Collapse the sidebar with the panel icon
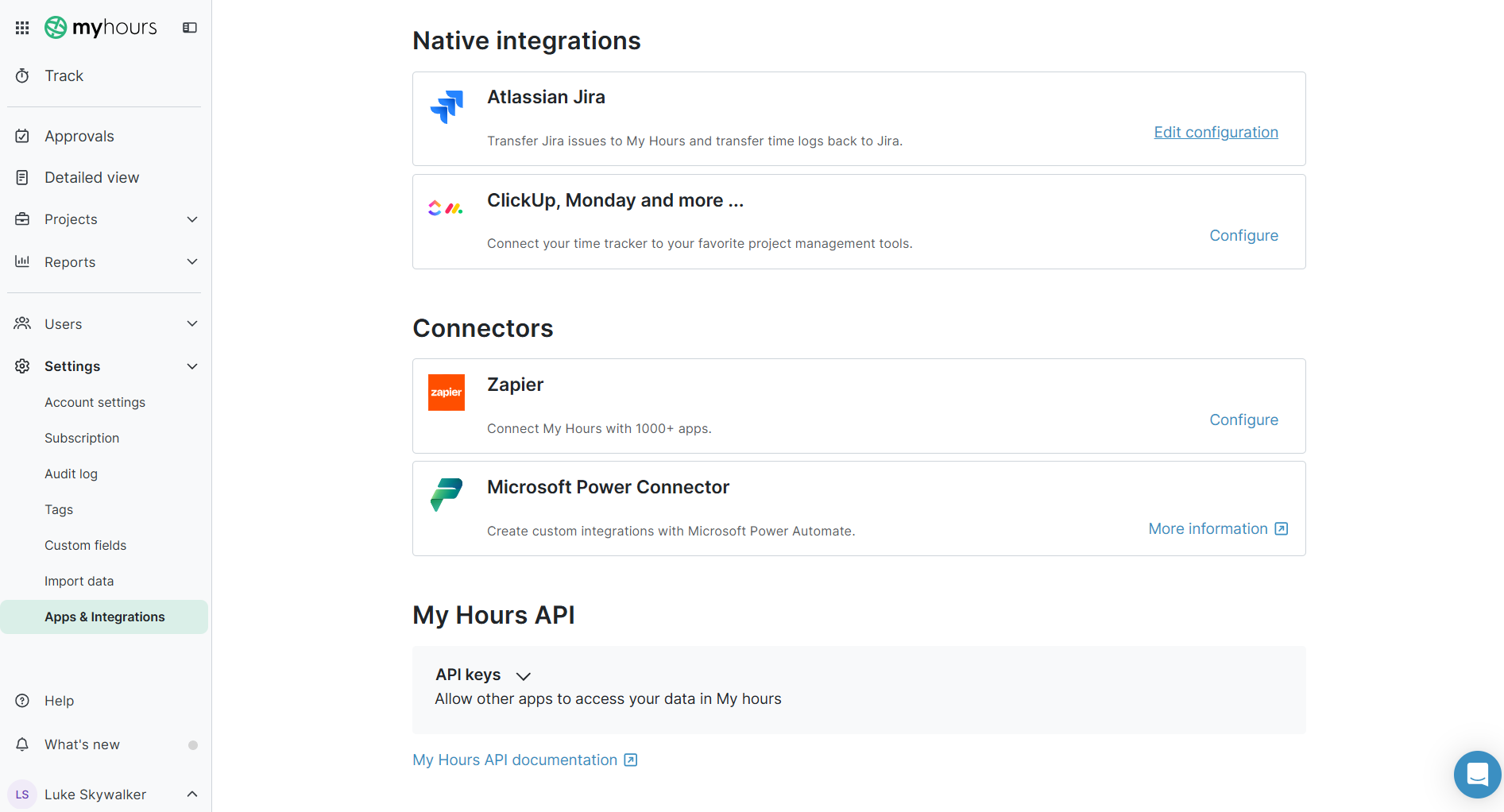Screen dimensions: 1504x812 click(190, 28)
